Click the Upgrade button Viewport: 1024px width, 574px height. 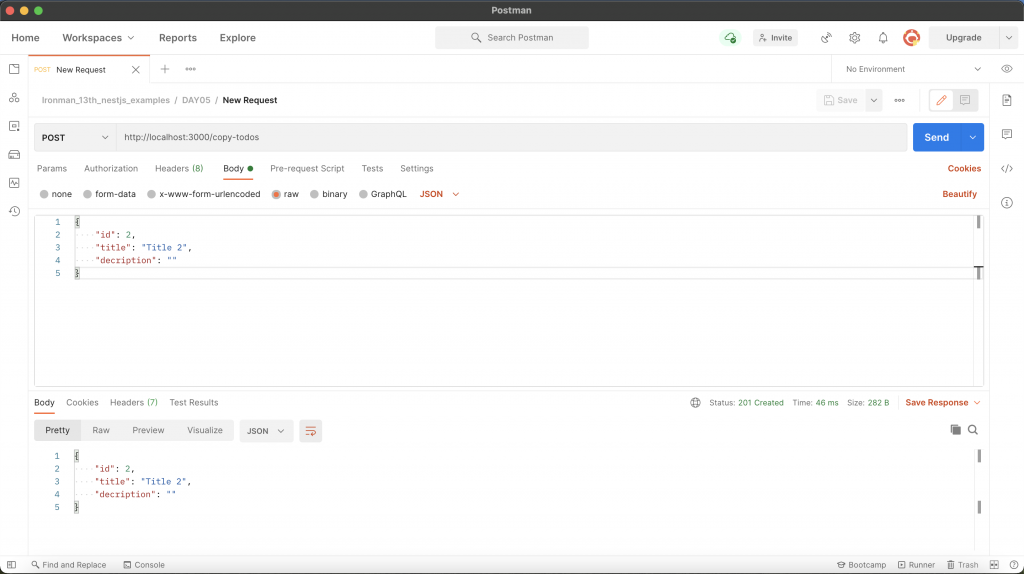(964, 38)
